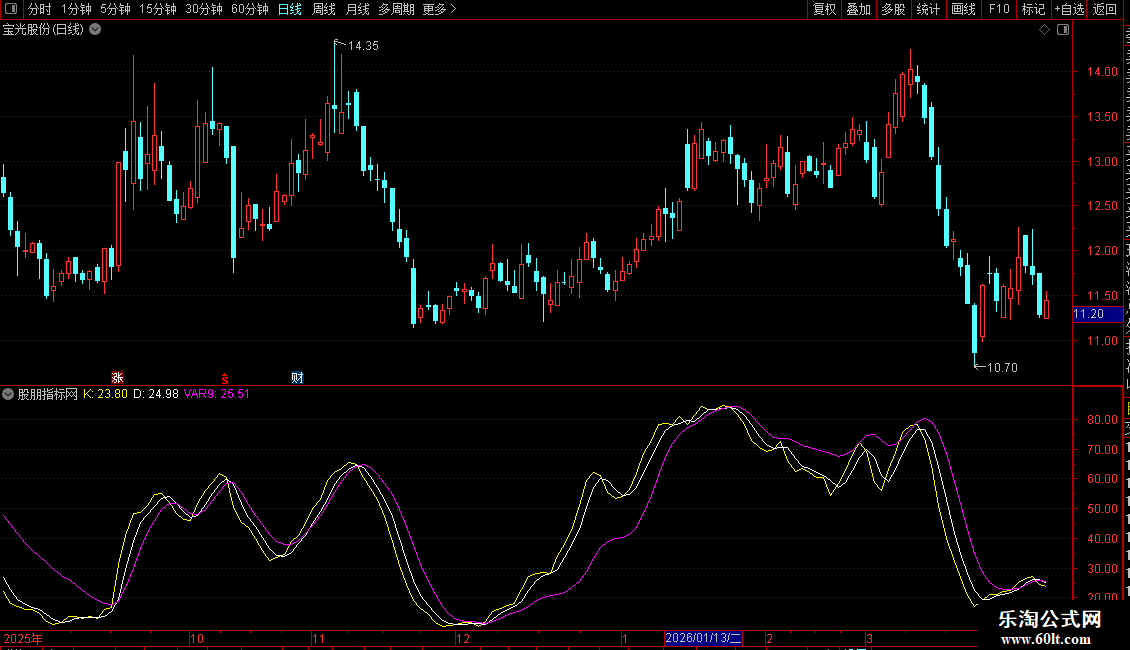Switch to the 月线 monthly chart
Viewport: 1130px width, 650px height.
coord(357,9)
